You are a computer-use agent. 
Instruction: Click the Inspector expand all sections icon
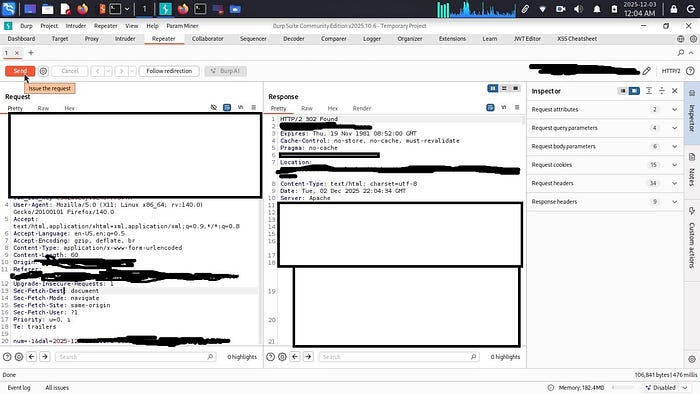tap(649, 91)
